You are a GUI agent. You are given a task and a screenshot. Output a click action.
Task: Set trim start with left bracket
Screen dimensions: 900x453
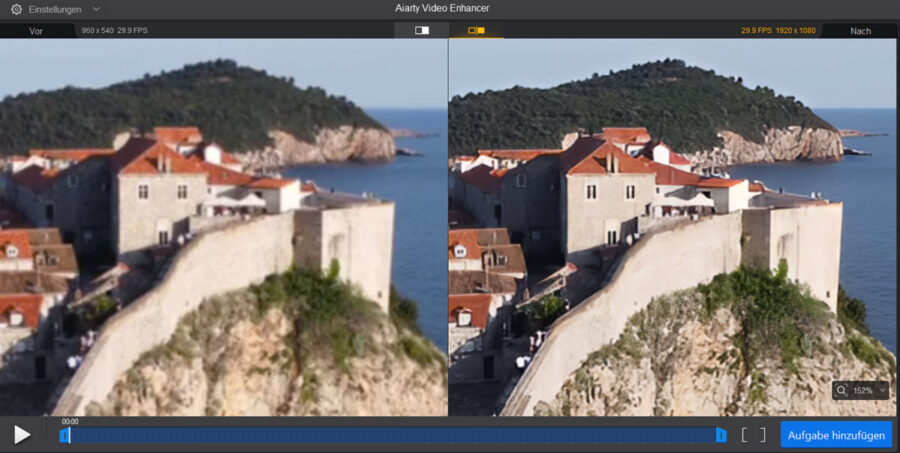(744, 435)
